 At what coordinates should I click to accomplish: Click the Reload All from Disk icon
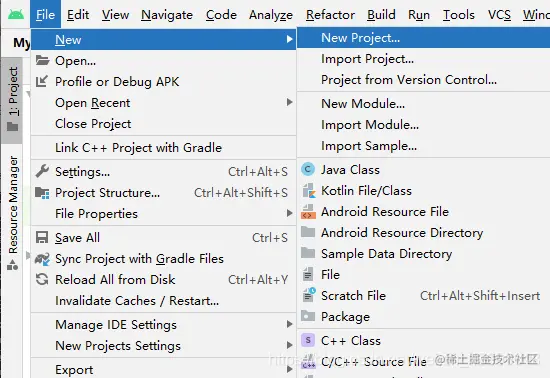[x=42, y=279]
